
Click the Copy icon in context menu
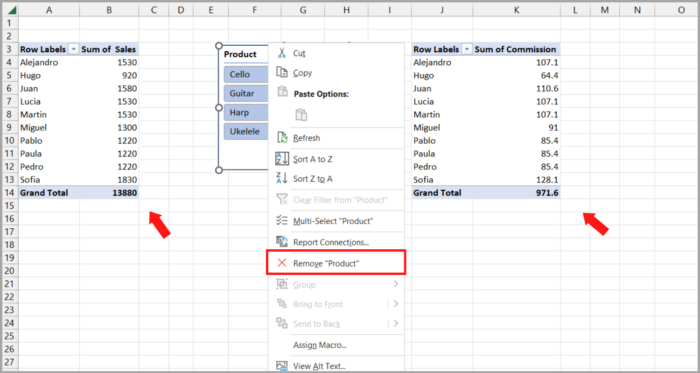(x=282, y=72)
